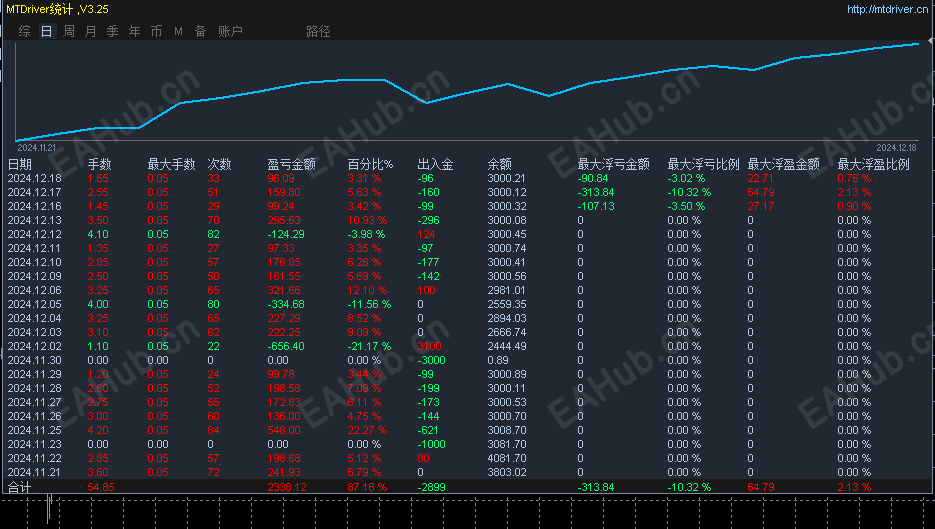This screenshot has height=529, width=935.
Task: Open the 币 currency tab
Action: tap(156, 31)
